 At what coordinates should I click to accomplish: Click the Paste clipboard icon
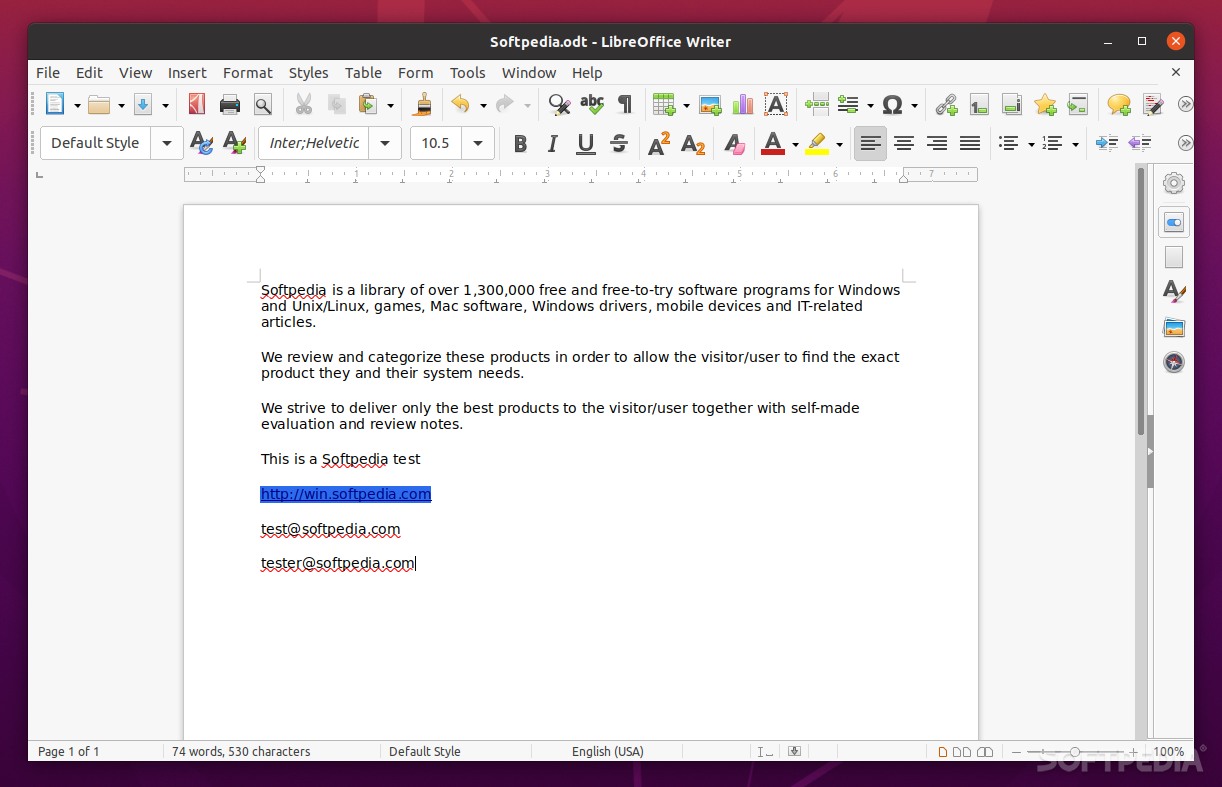click(368, 104)
